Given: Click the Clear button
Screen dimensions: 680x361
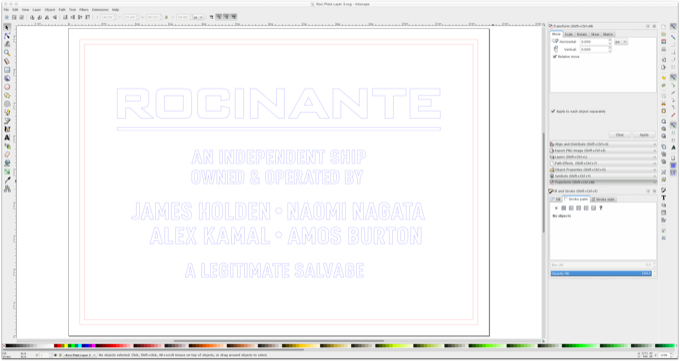Looking at the screenshot, I should pos(620,135).
